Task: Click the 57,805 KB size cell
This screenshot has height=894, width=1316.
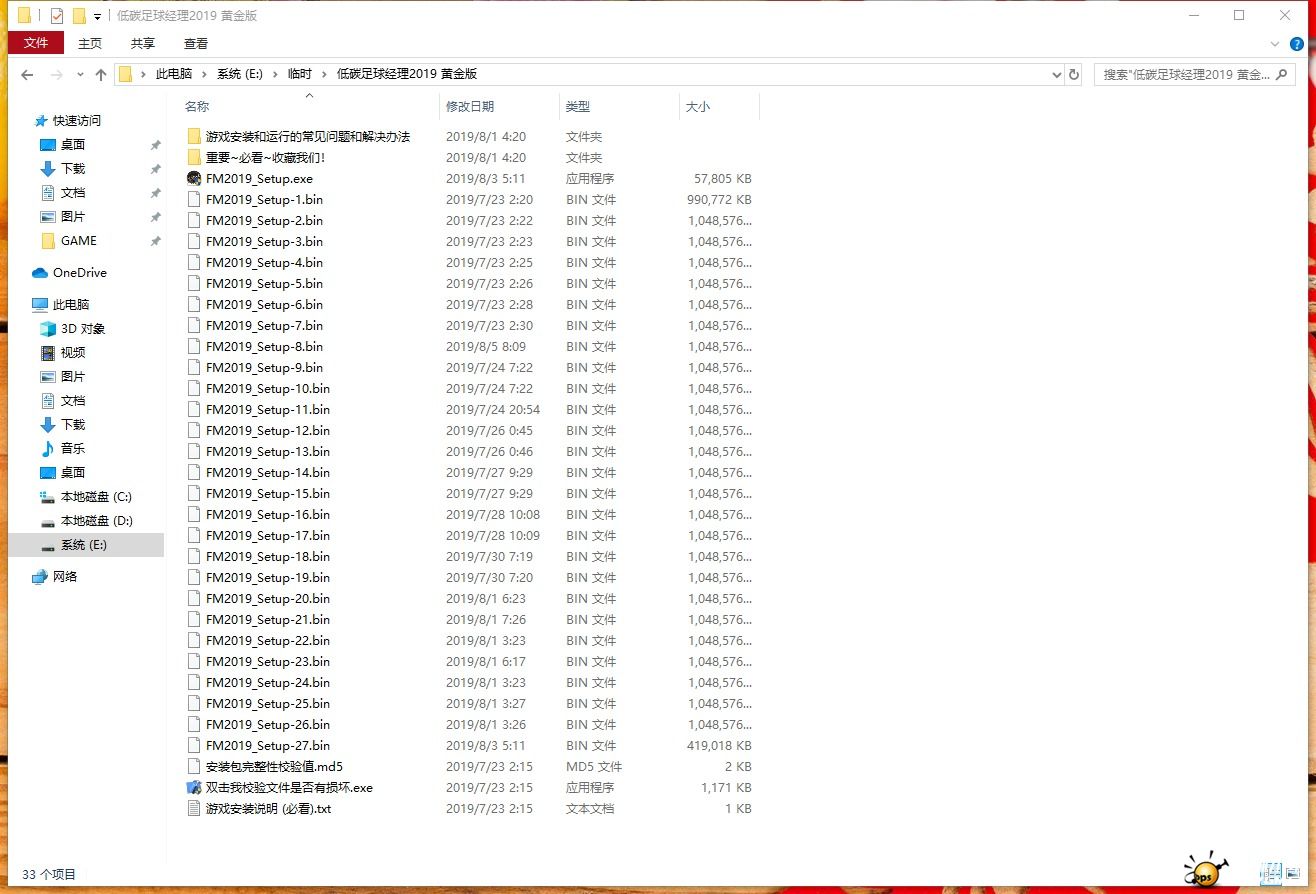Action: (x=723, y=178)
